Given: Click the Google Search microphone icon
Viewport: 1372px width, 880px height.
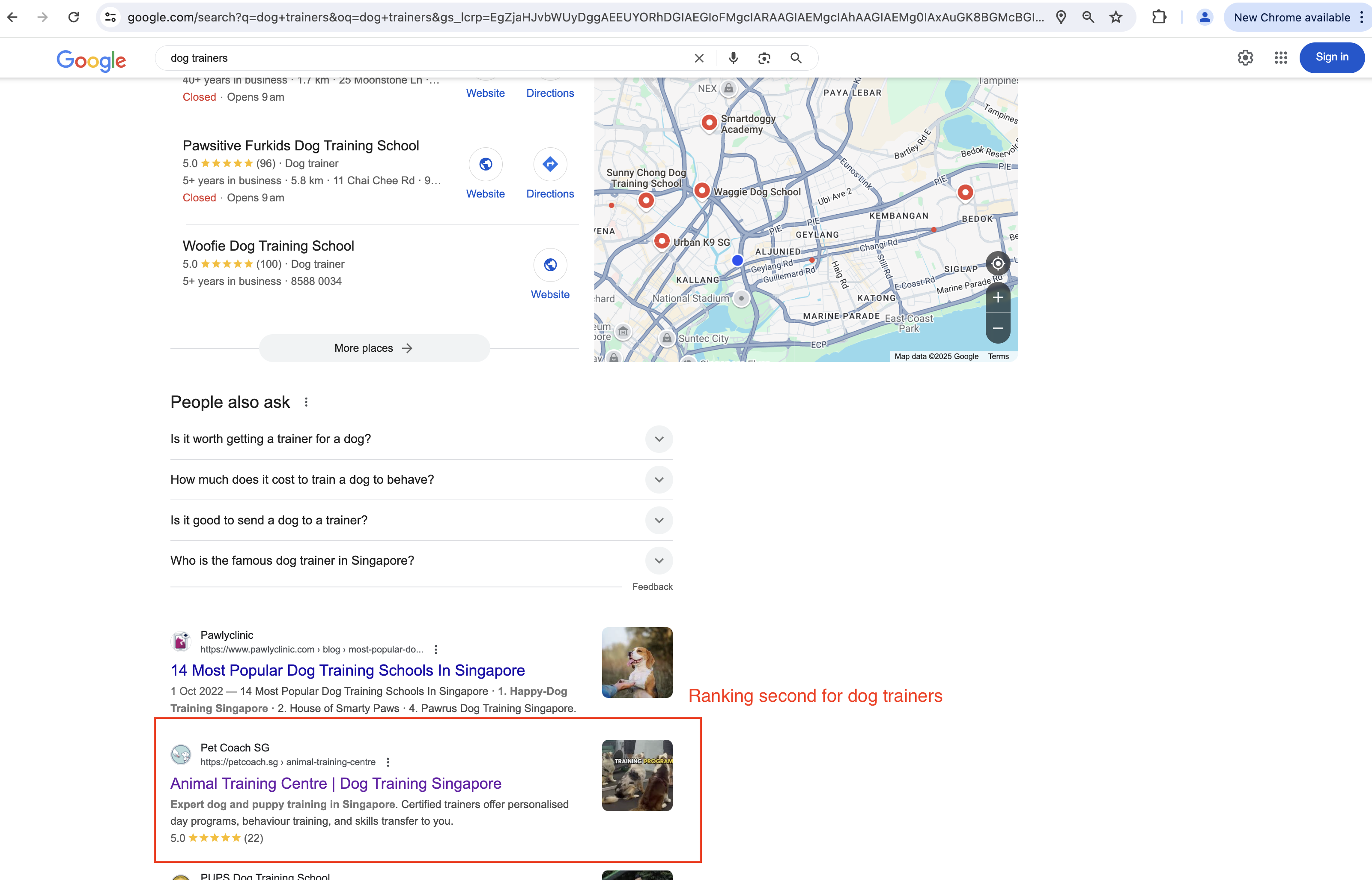Looking at the screenshot, I should pos(732,57).
